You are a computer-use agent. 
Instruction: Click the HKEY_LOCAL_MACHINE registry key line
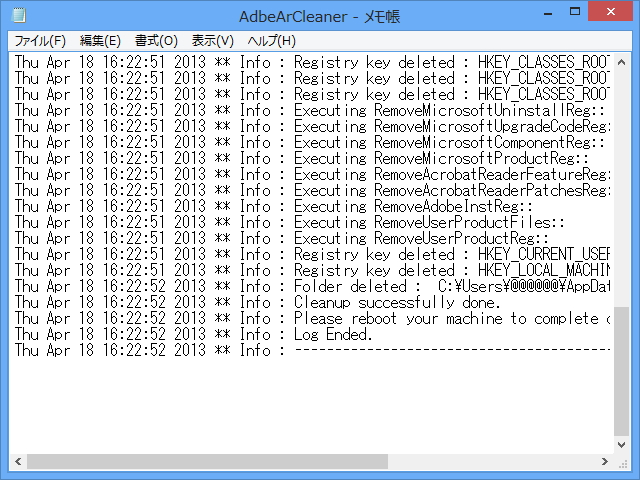[x=312, y=270]
